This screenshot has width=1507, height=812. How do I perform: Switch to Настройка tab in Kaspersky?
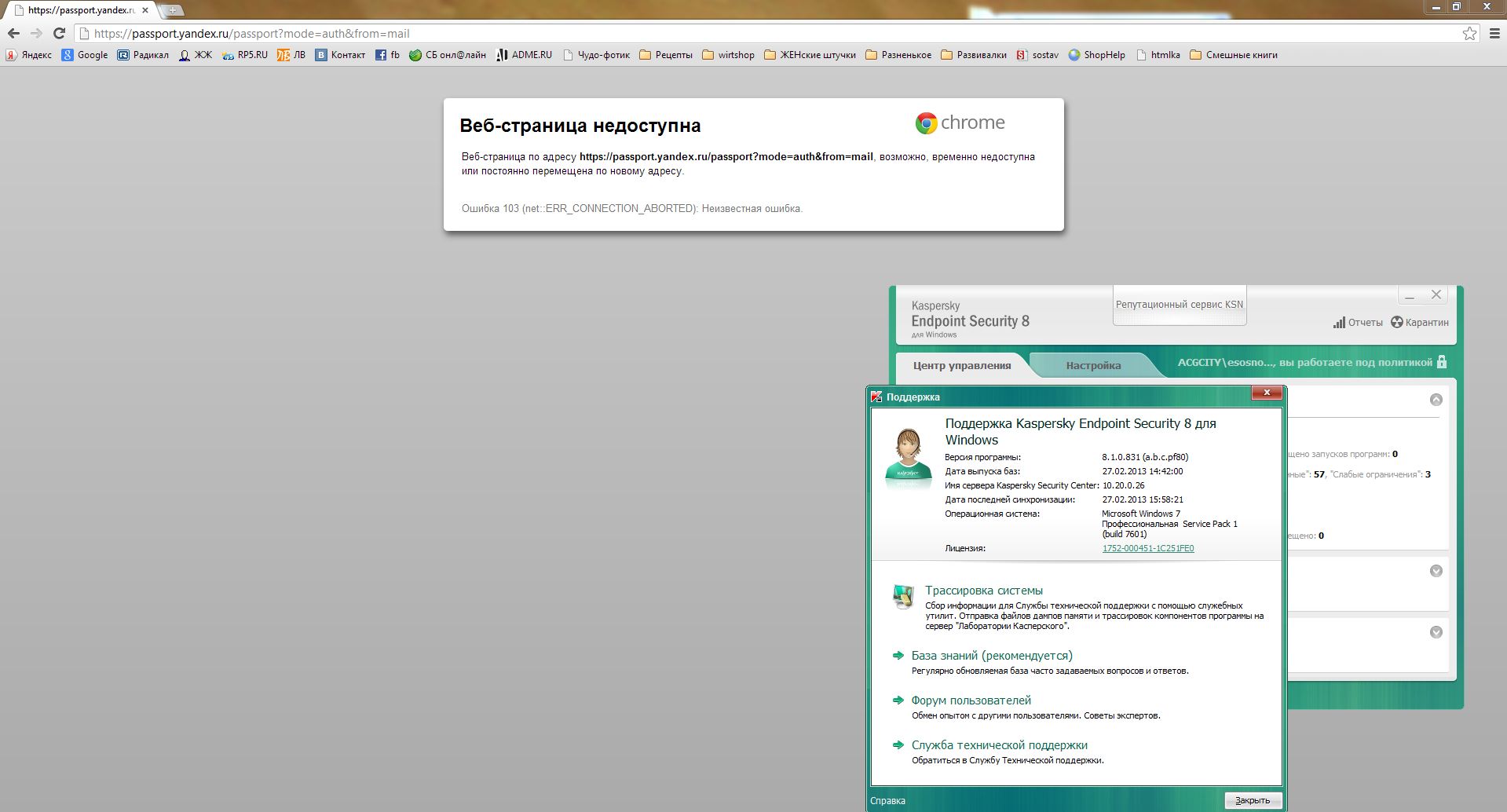point(1093,366)
